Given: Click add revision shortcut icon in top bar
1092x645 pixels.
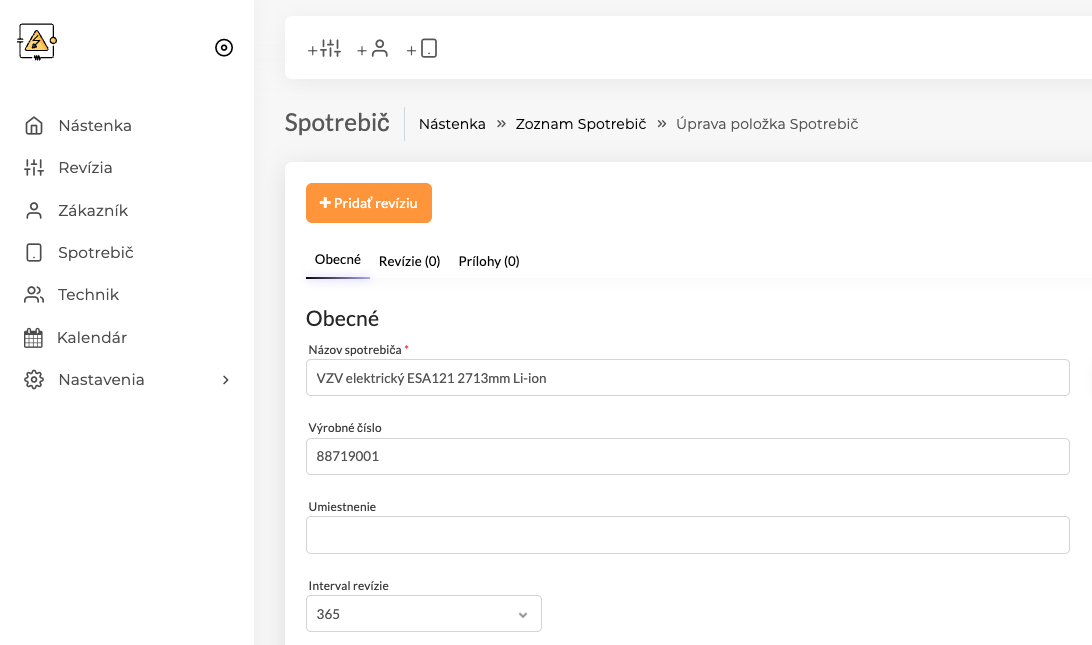Looking at the screenshot, I should [x=325, y=49].
